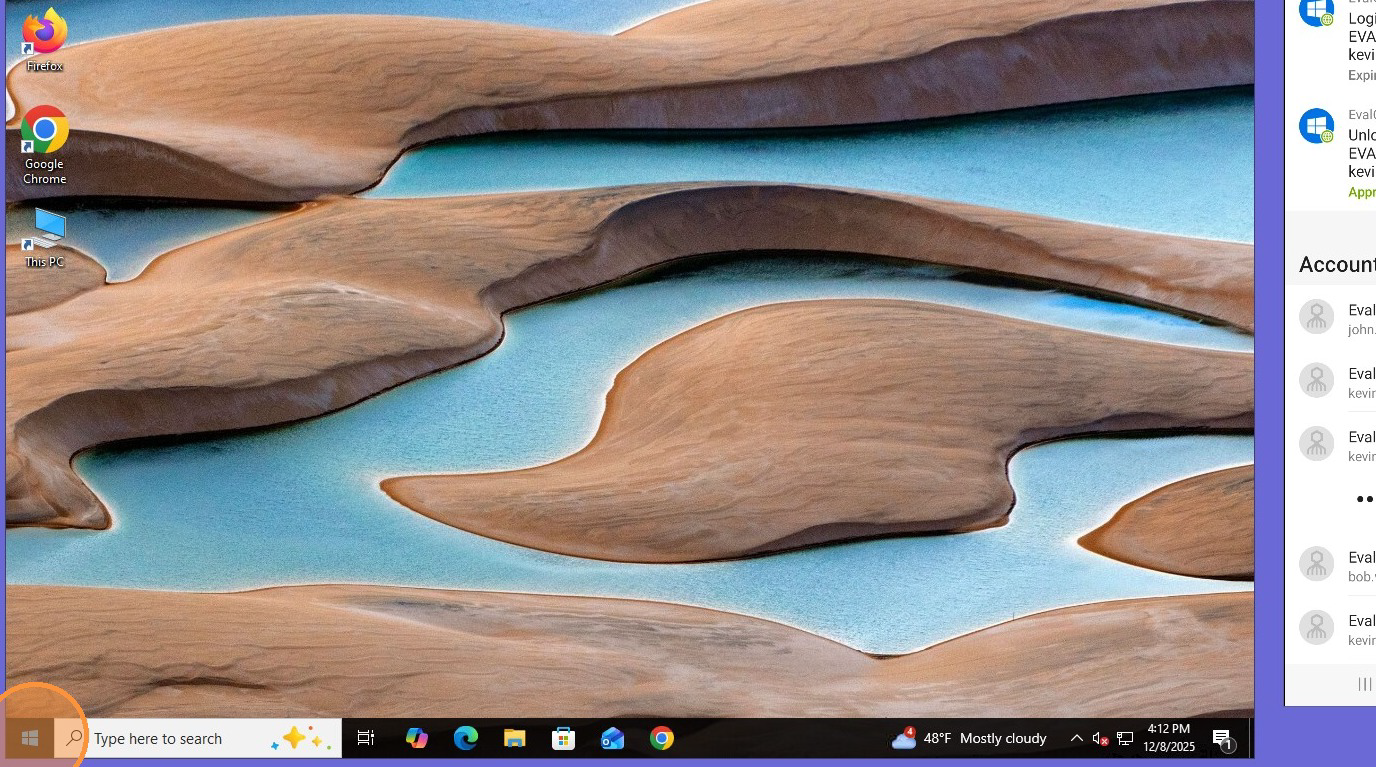Click the Show desktop sliver at taskbar end
Viewport: 1376px width, 767px height.
(1251, 738)
